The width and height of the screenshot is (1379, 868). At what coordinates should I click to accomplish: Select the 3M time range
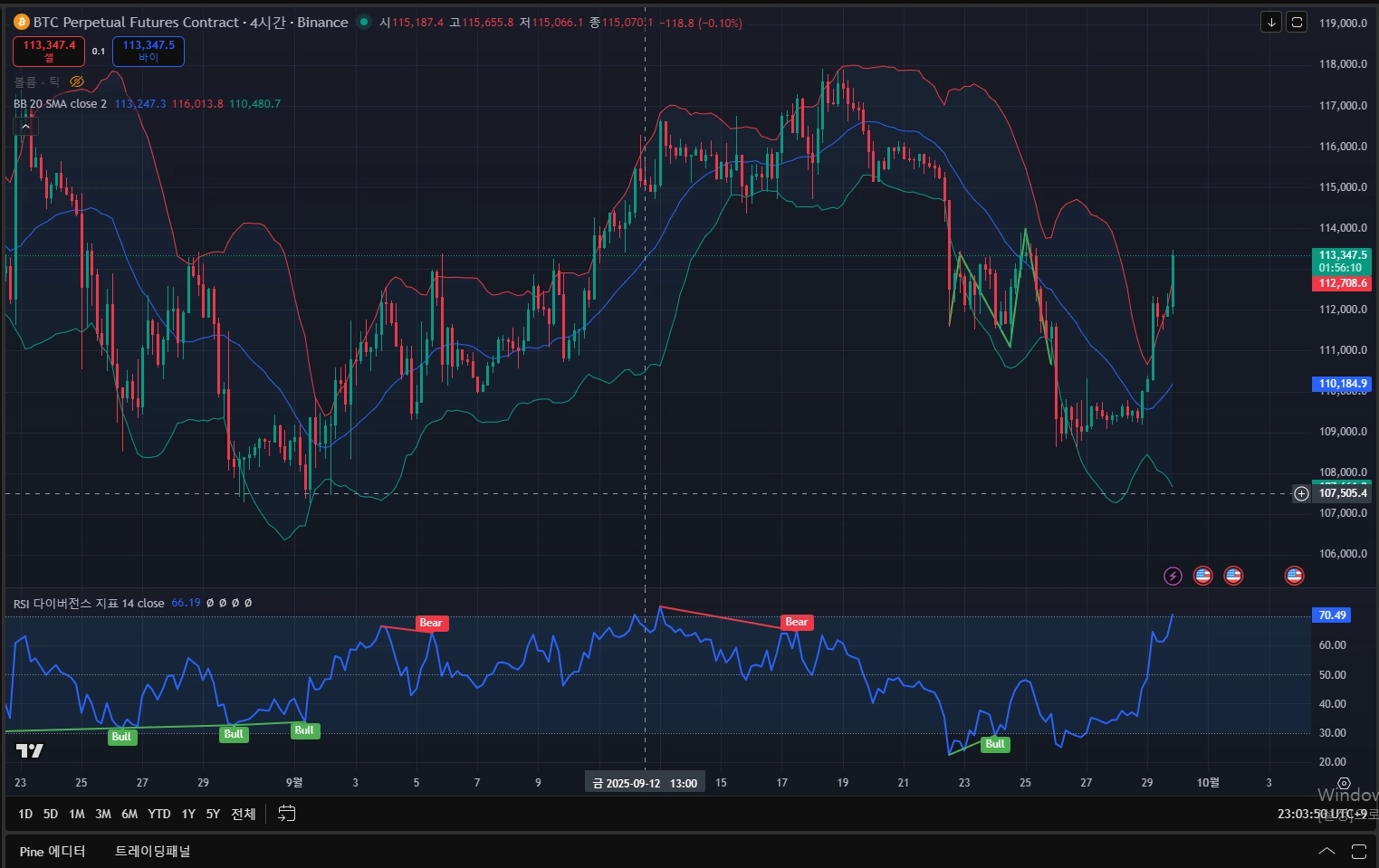pyautogui.click(x=103, y=814)
